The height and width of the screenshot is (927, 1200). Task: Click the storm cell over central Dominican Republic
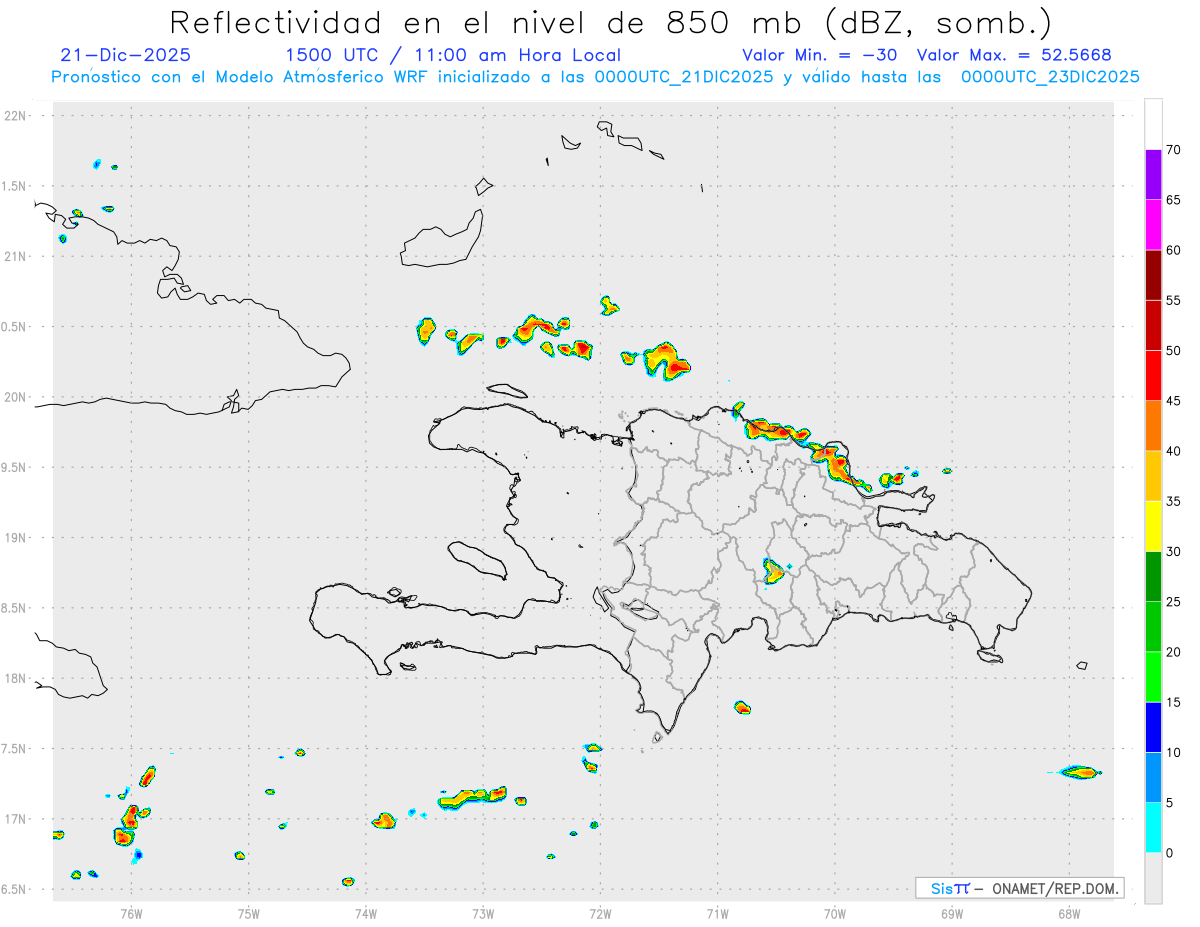773,571
